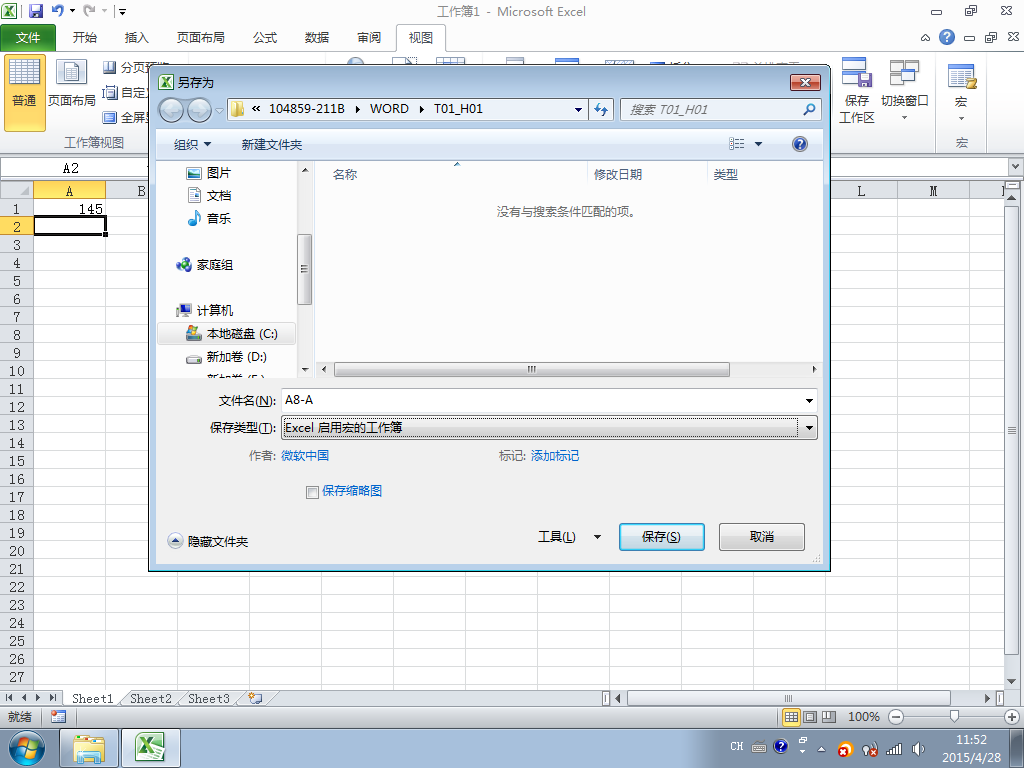This screenshot has width=1024, height=768.
Task: Open the 组织 dropdown menu
Action: pyautogui.click(x=193, y=144)
